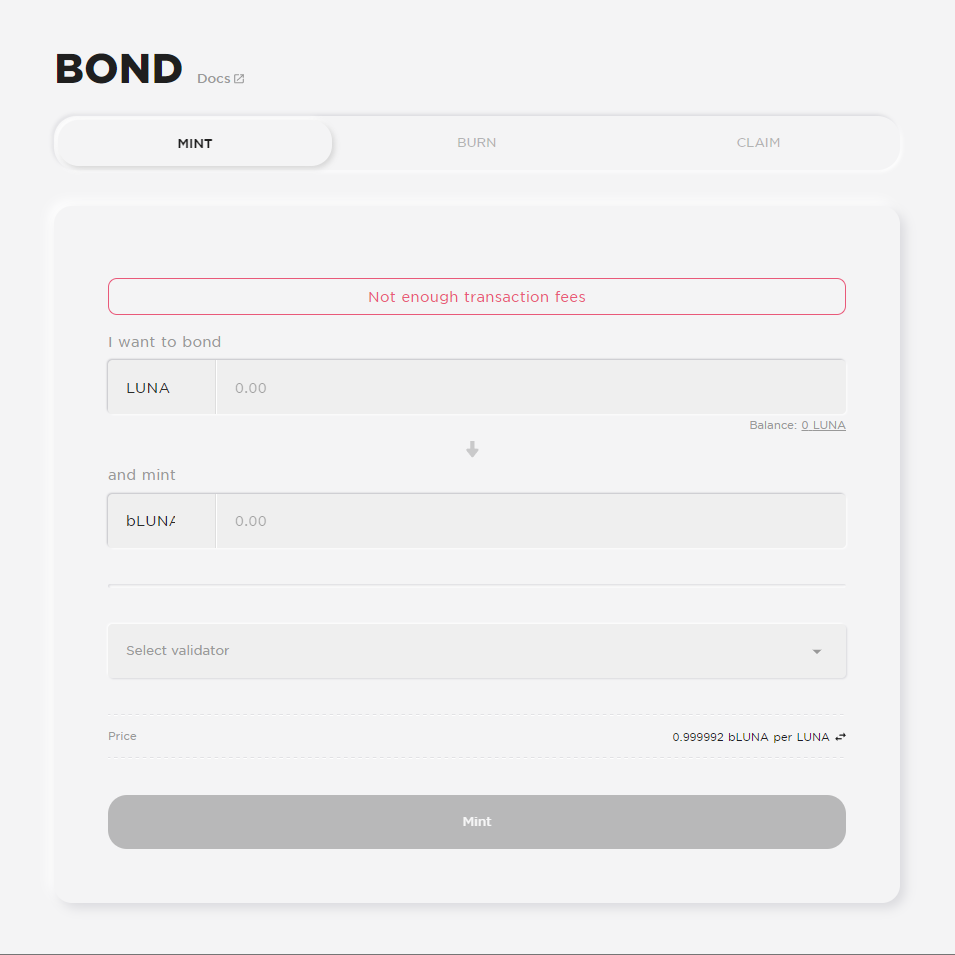Open the Docs external link icon
Image resolution: width=955 pixels, height=955 pixels.
(x=239, y=79)
